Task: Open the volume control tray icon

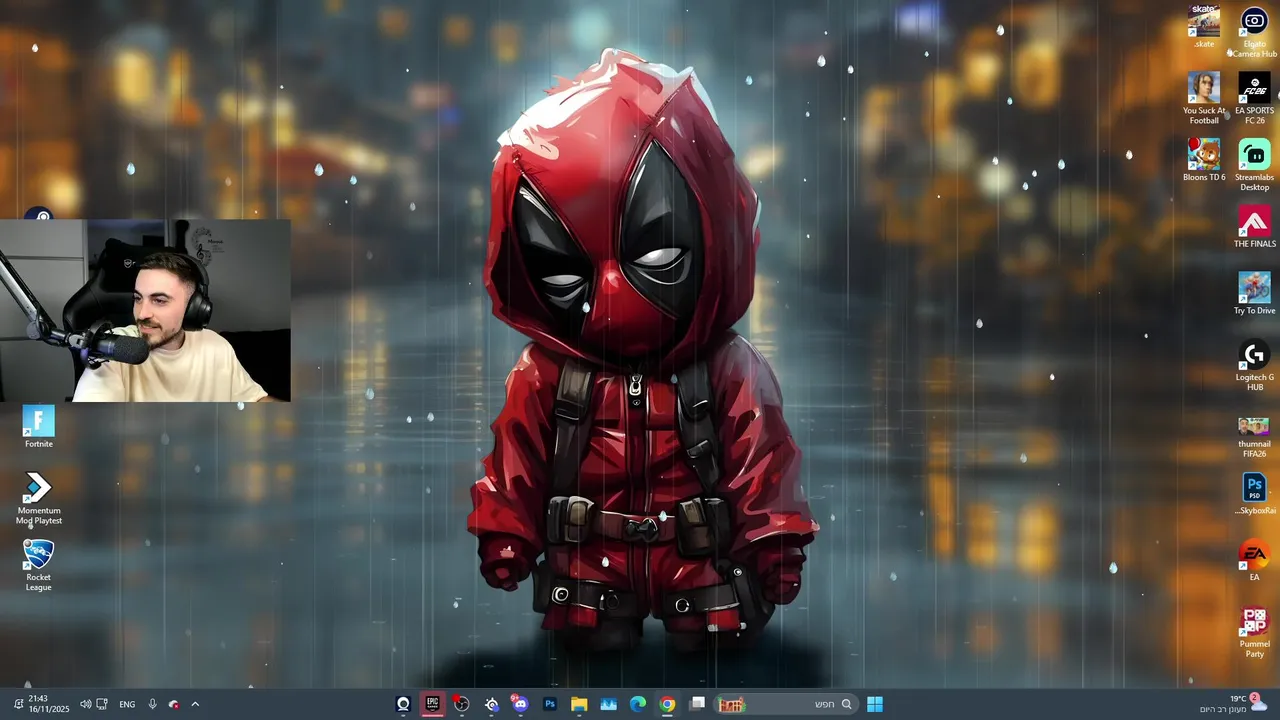Action: coord(85,704)
